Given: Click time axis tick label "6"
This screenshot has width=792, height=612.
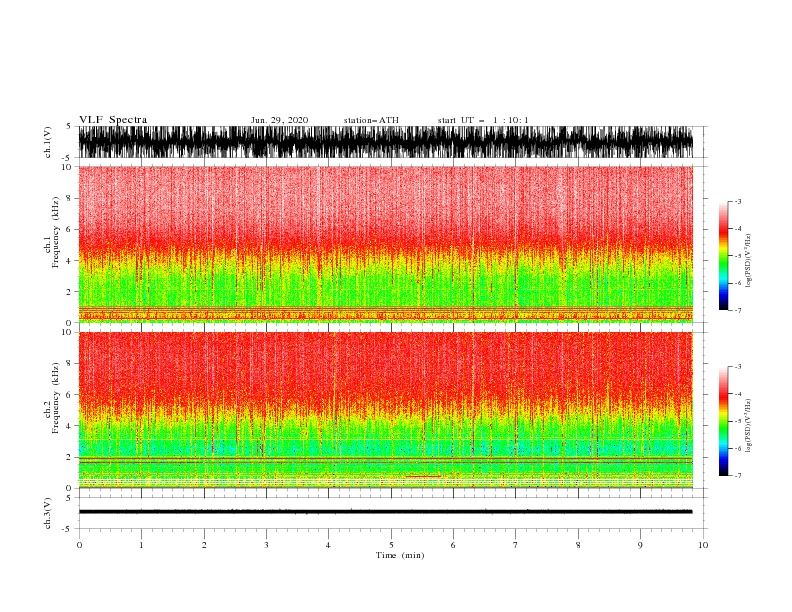Looking at the screenshot, I should 453,545.
